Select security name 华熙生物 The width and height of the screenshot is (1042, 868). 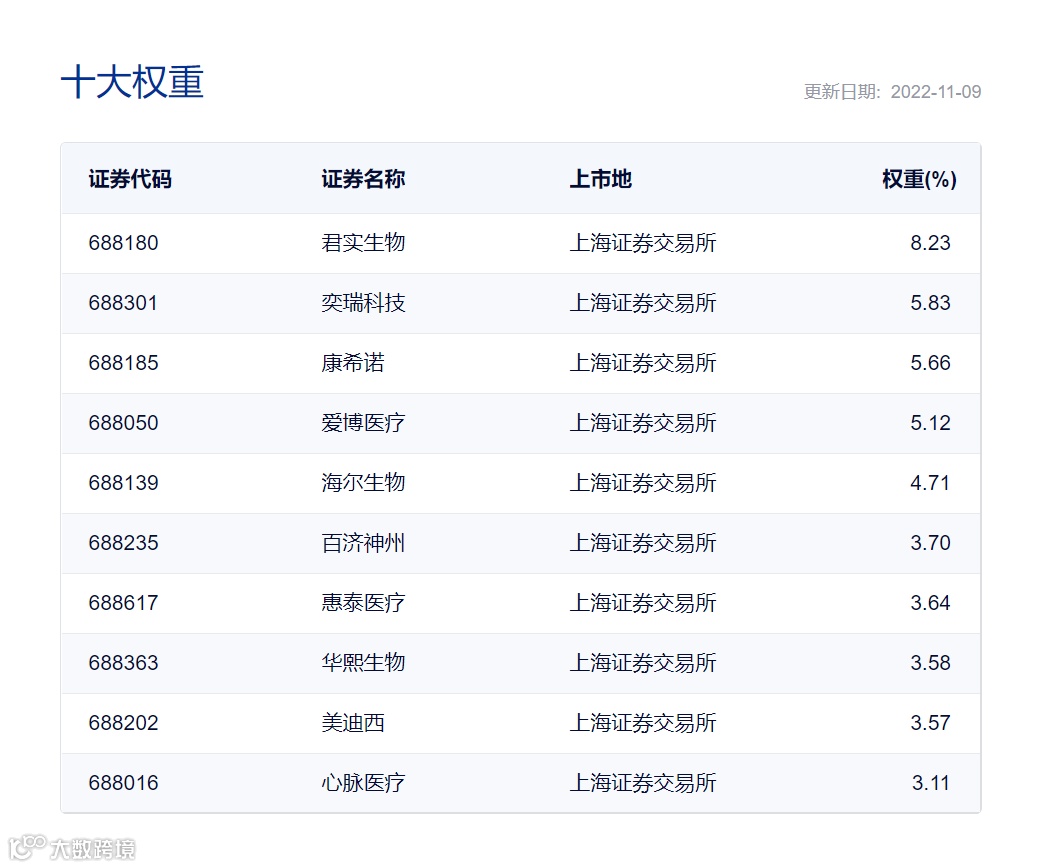[364, 663]
